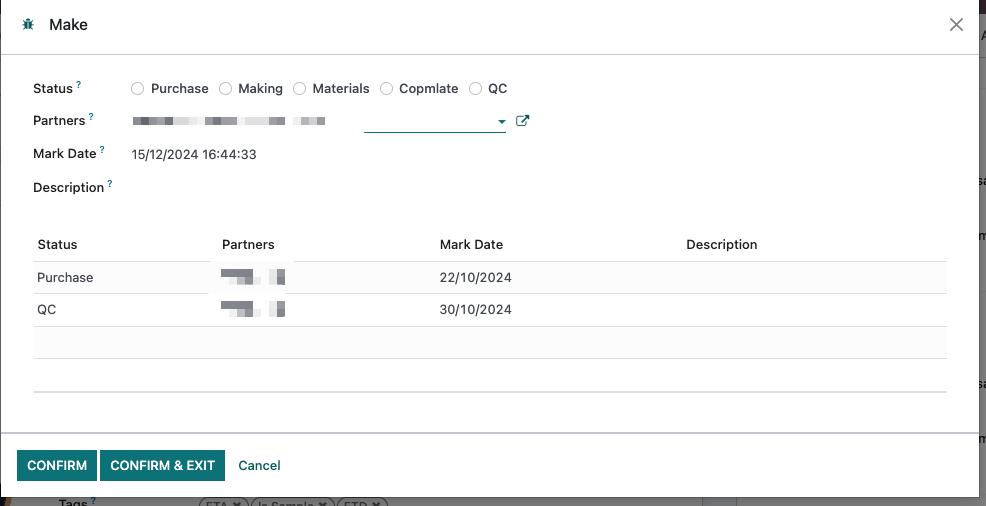Select the QC row status cell
The height and width of the screenshot is (506, 986).
[x=47, y=309]
